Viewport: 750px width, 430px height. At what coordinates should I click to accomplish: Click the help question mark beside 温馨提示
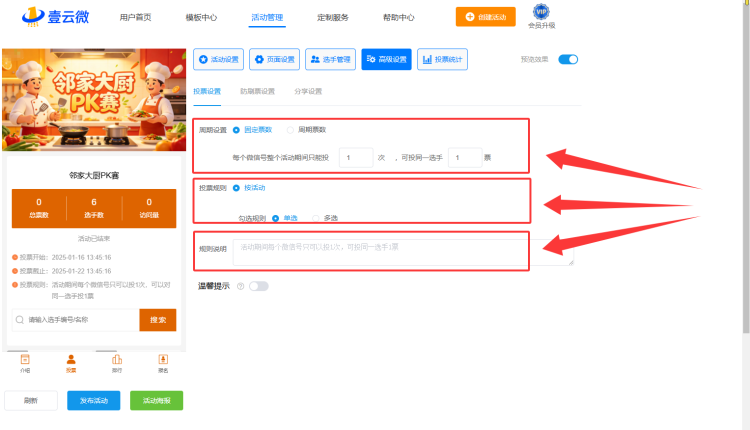(x=241, y=286)
